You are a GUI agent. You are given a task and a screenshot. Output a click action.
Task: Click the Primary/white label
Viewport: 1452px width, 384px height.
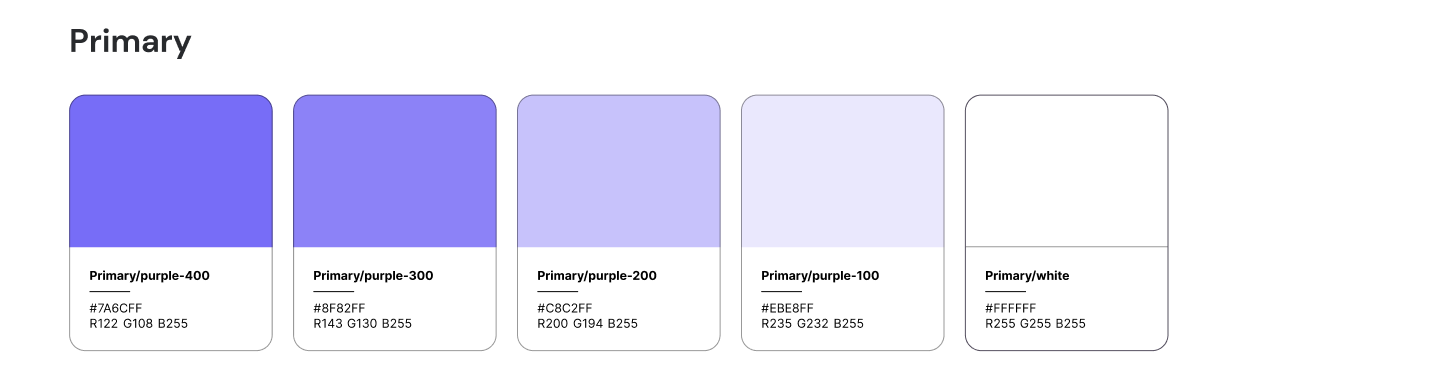[x=1028, y=276]
